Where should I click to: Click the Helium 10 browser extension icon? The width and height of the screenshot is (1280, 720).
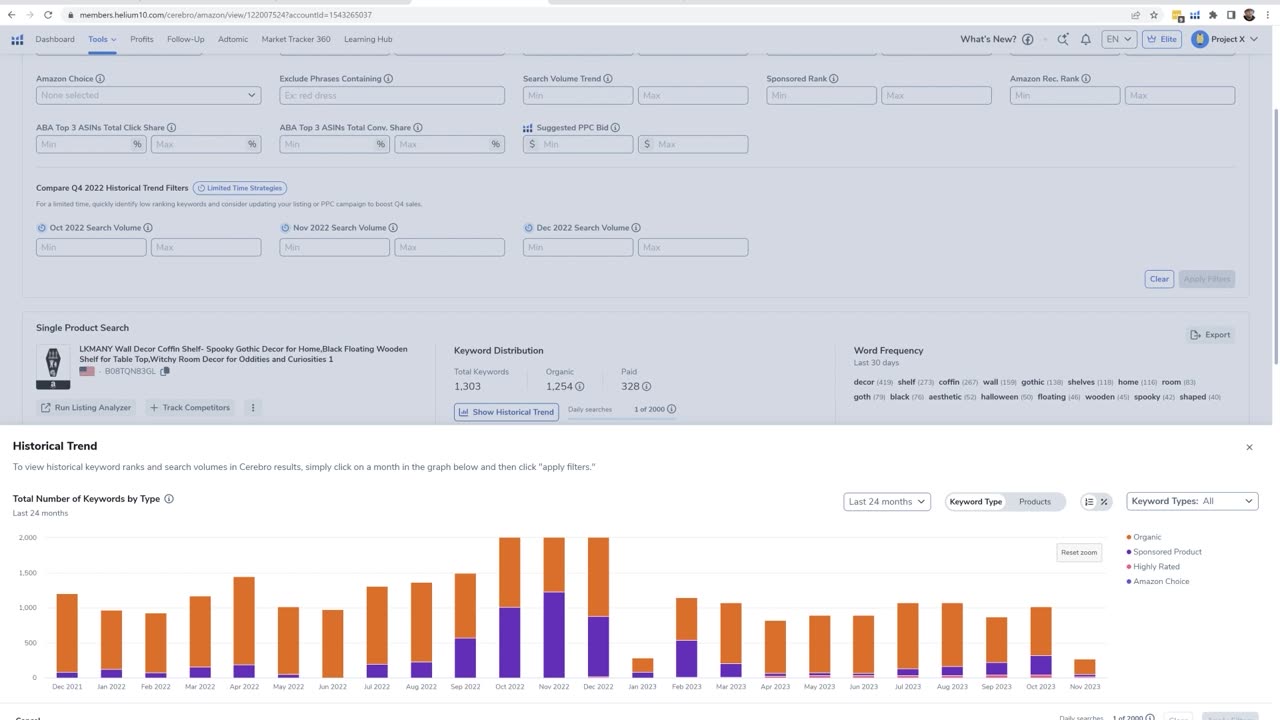(1194, 15)
